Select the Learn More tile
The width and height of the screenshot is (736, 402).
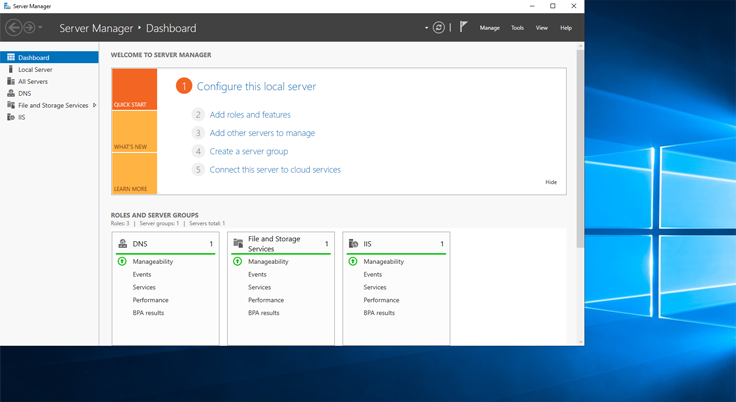(x=134, y=173)
